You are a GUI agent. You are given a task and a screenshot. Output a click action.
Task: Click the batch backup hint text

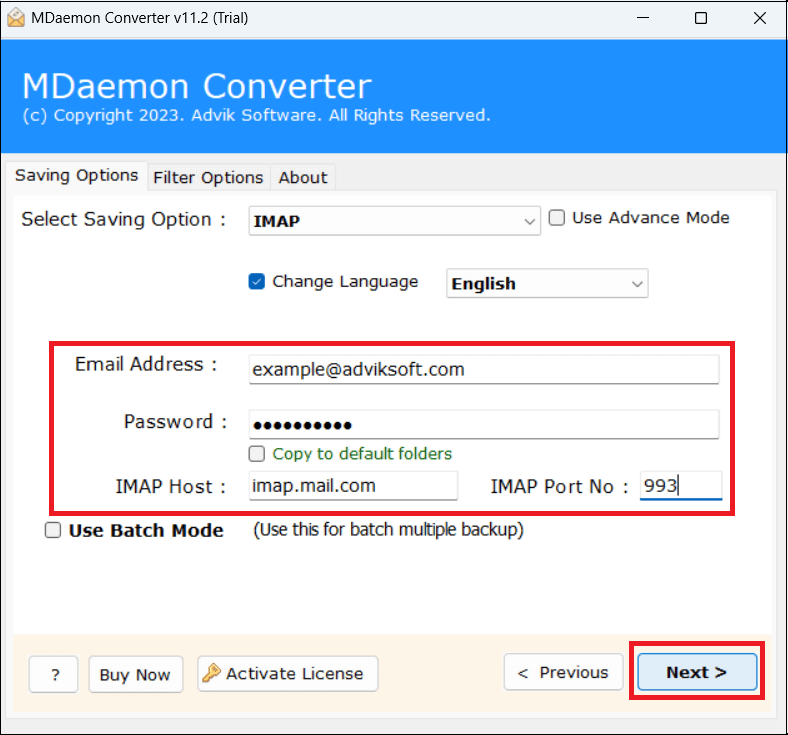click(388, 530)
